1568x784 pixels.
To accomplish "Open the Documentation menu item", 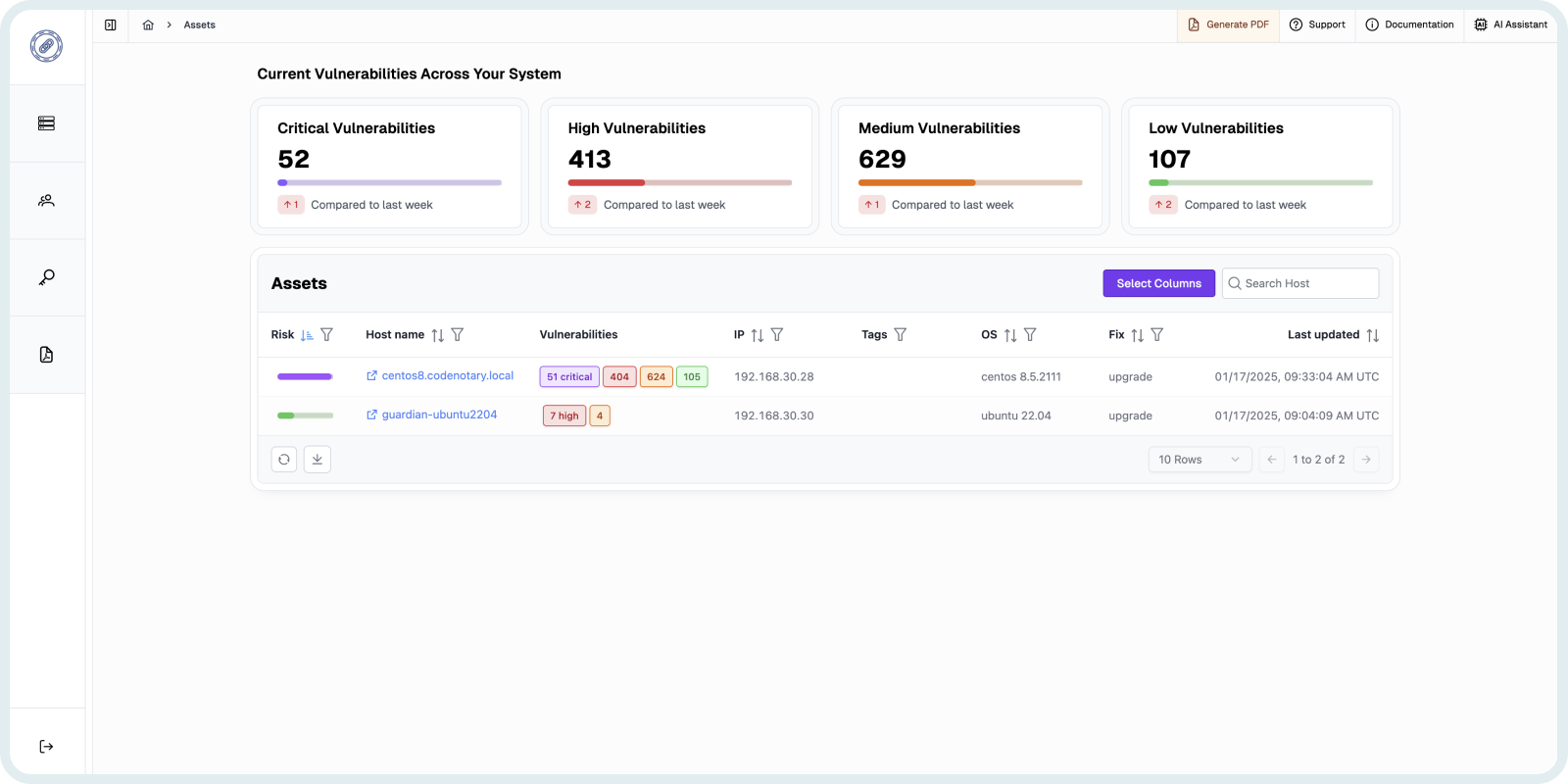I will pos(1409,24).
